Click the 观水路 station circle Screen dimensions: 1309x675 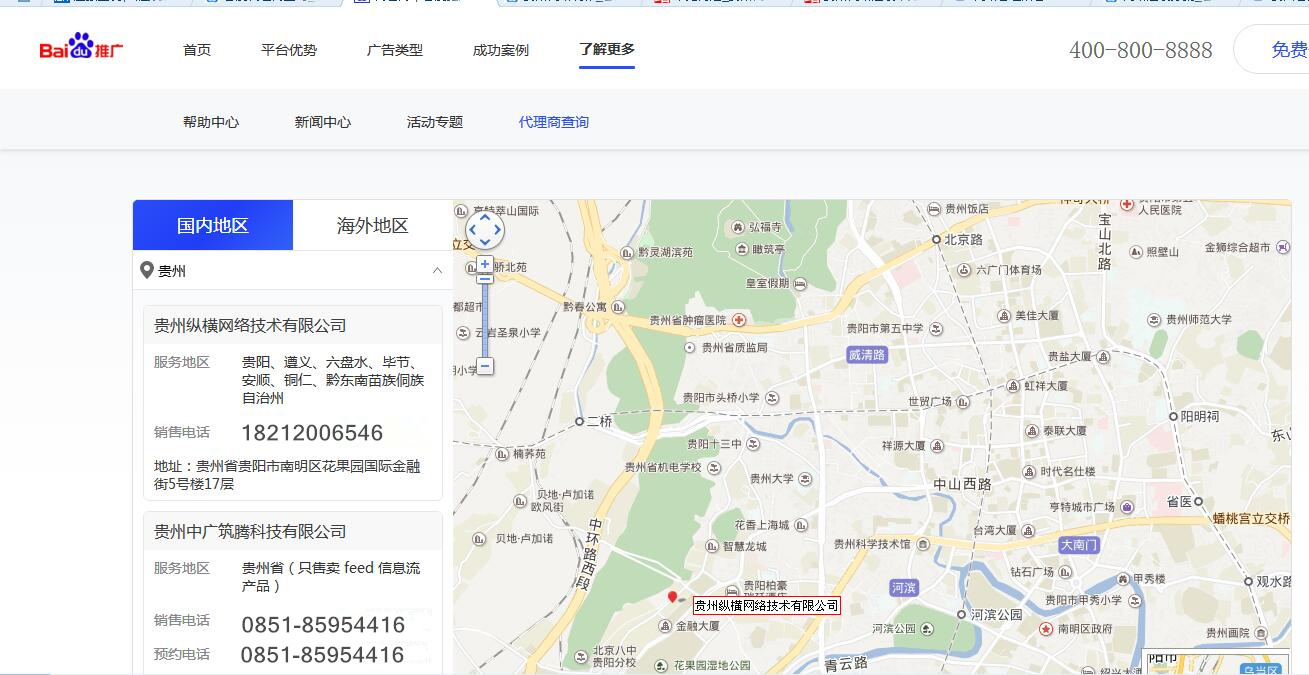coord(1248,581)
